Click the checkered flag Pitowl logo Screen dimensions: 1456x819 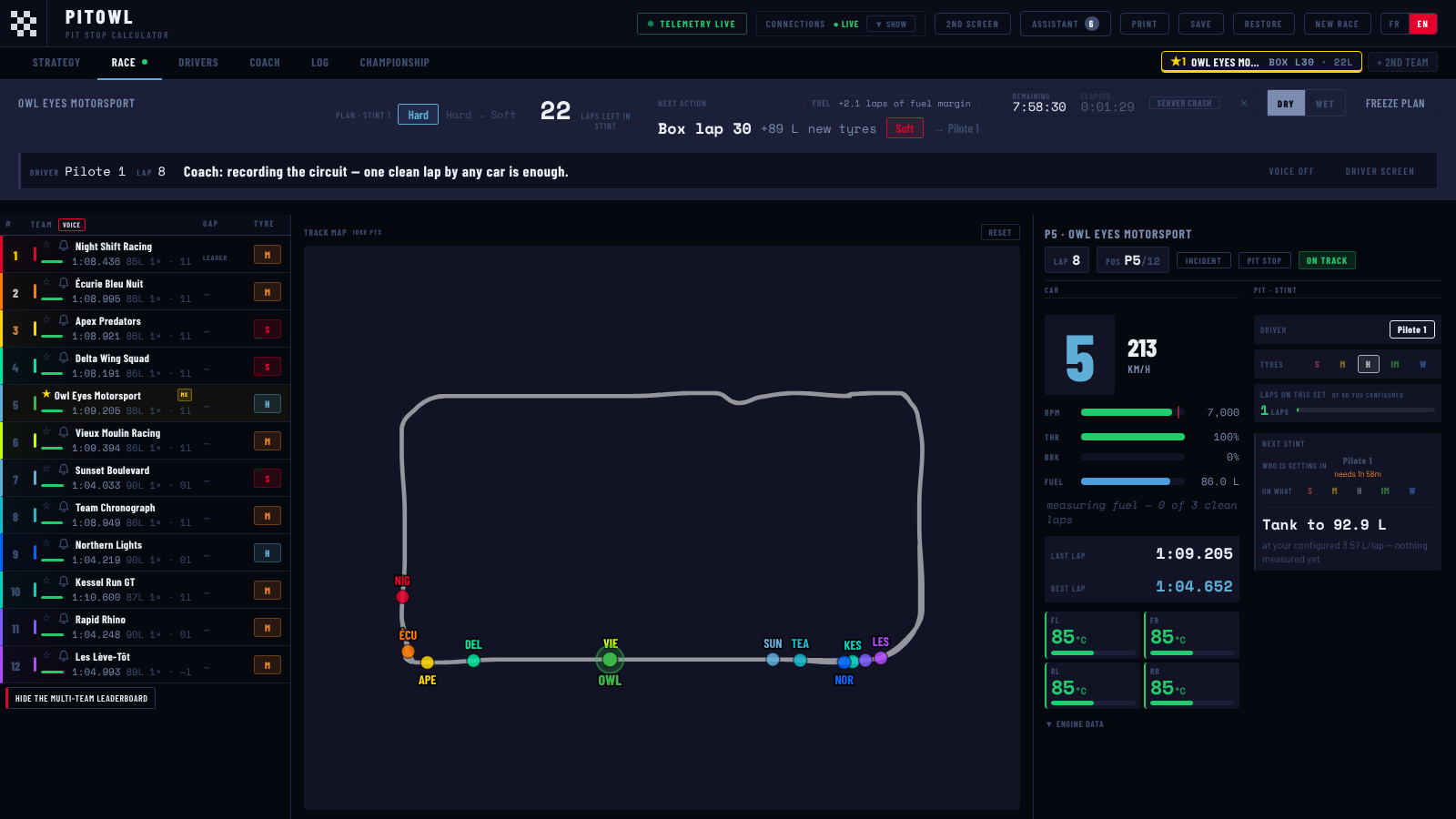pos(24,24)
